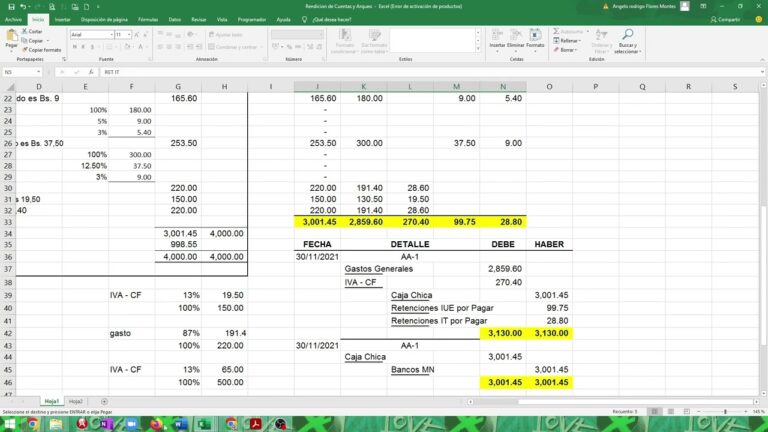768x432 pixels.
Task: Select column header O
Action: click(x=549, y=87)
